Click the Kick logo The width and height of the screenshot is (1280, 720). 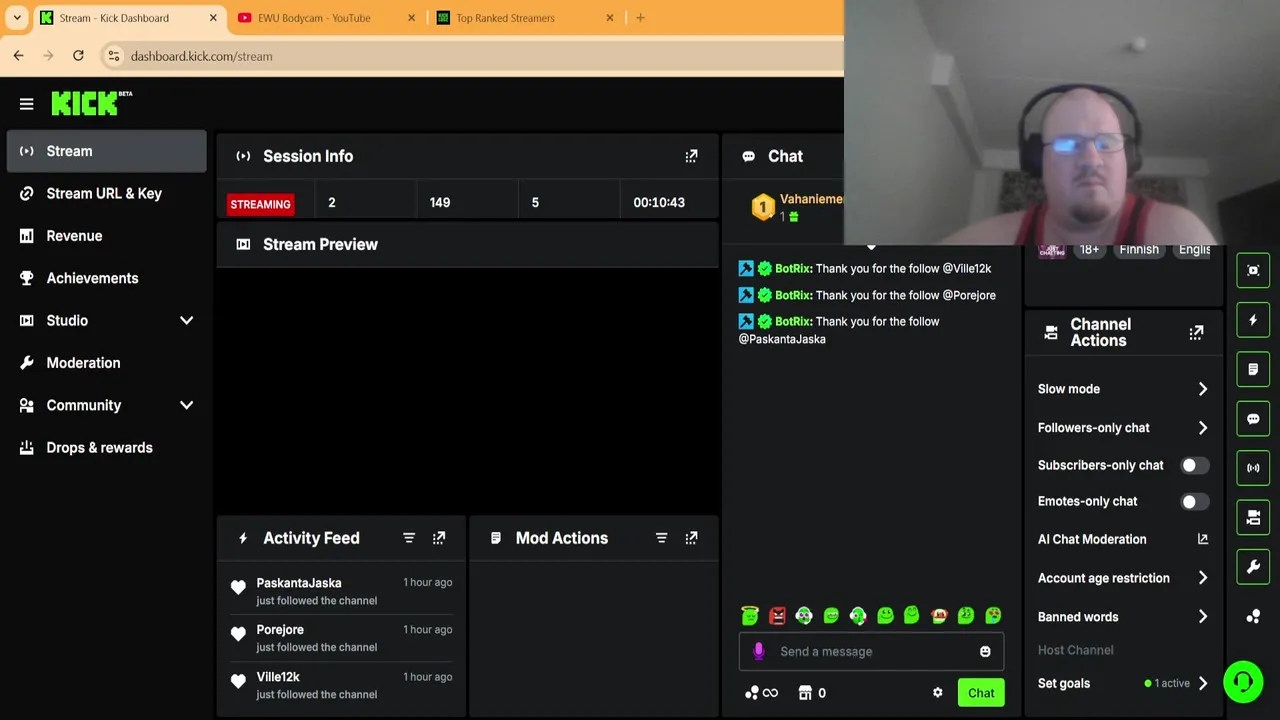point(91,103)
